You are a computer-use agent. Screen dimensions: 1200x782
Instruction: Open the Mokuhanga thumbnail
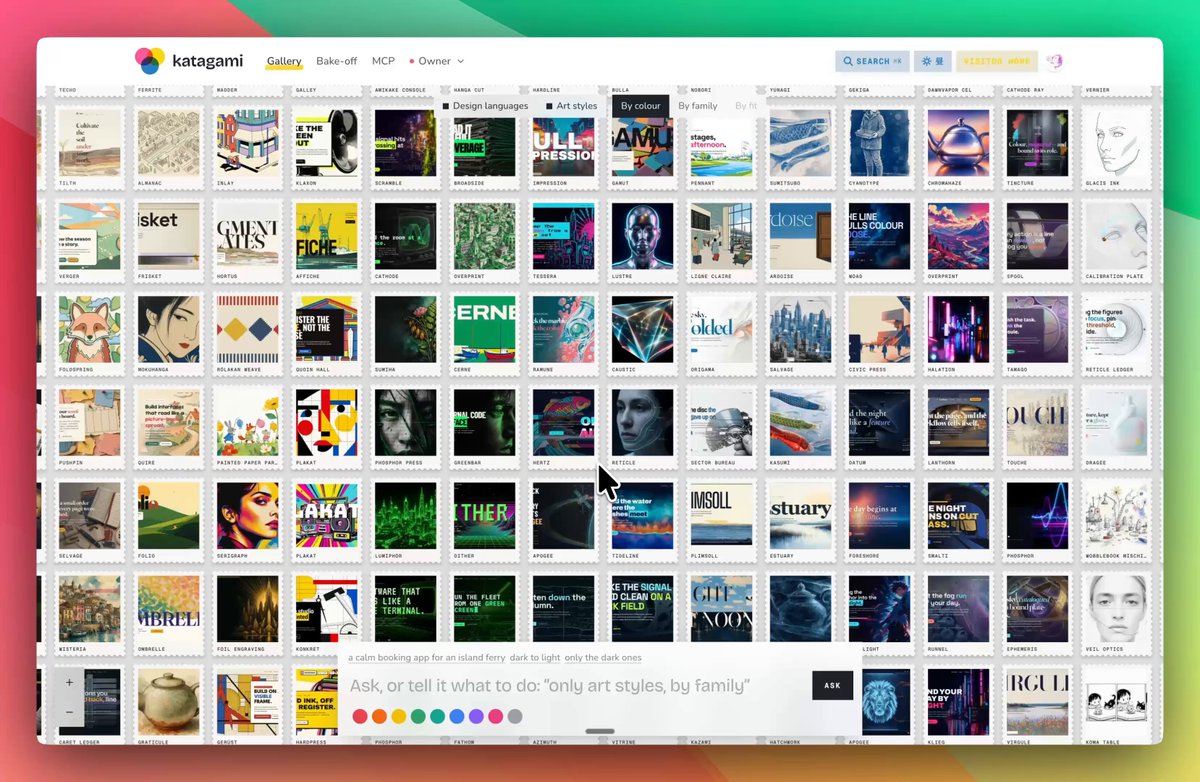(x=169, y=329)
